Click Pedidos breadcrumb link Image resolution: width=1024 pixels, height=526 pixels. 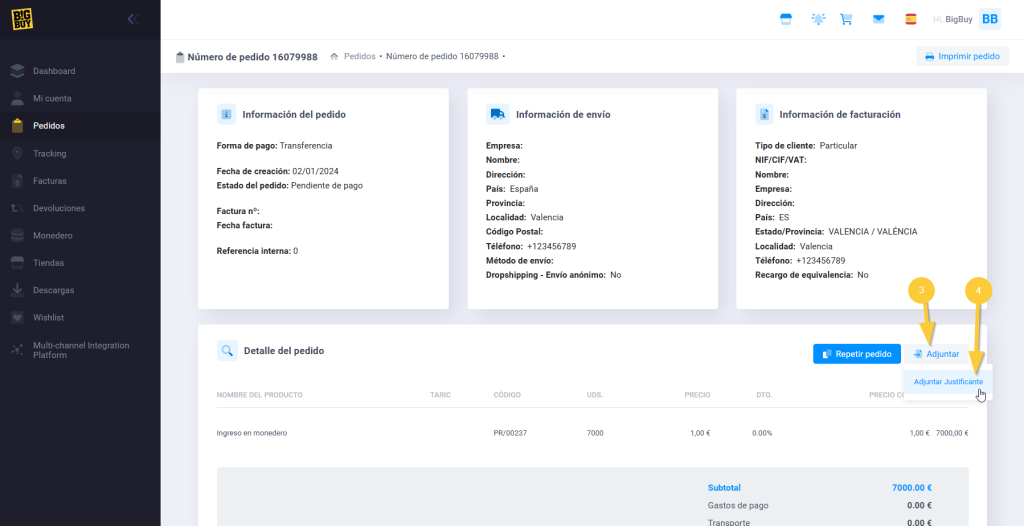(359, 57)
